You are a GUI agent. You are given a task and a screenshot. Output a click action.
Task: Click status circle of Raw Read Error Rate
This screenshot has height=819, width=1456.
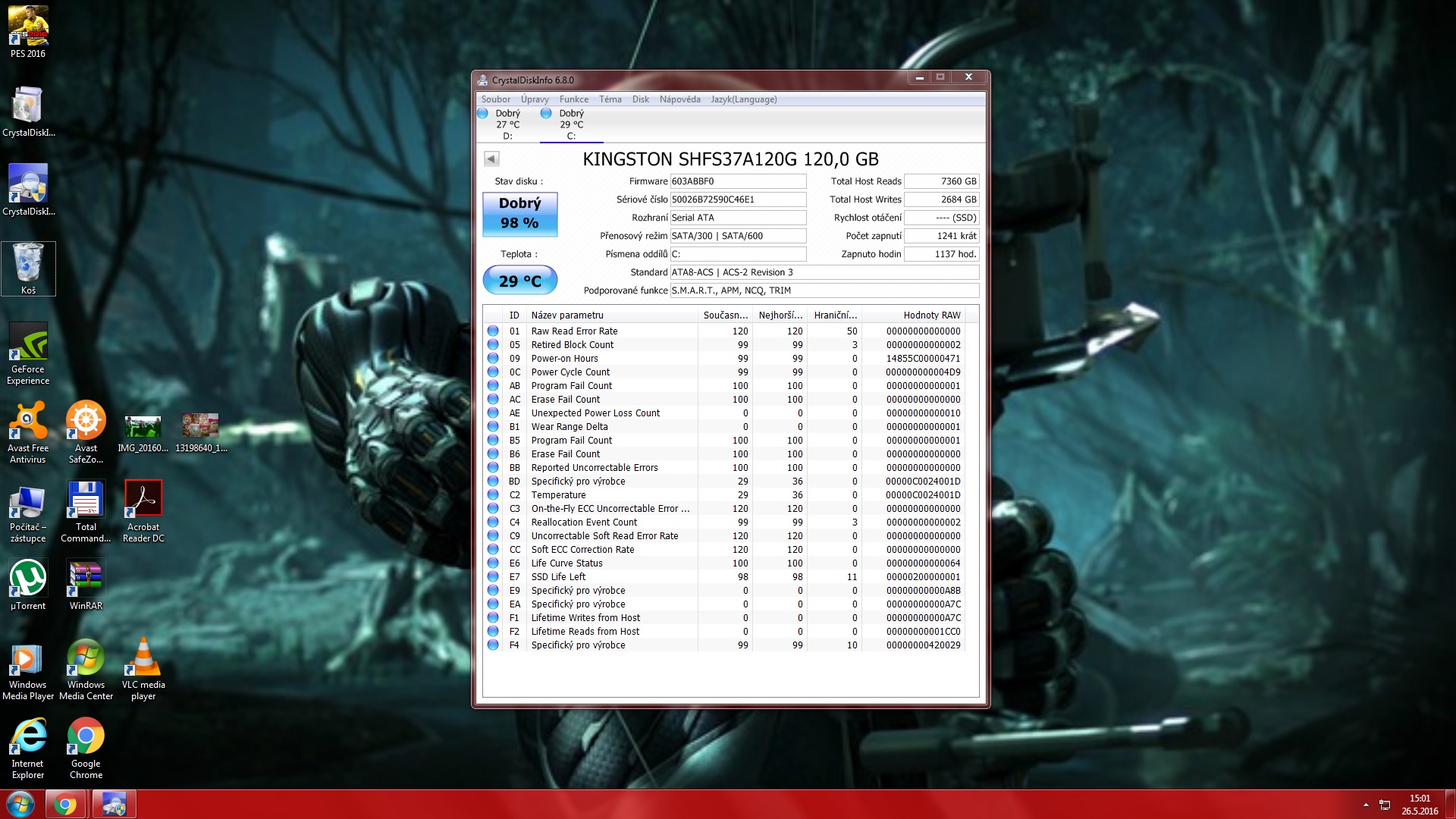click(493, 331)
